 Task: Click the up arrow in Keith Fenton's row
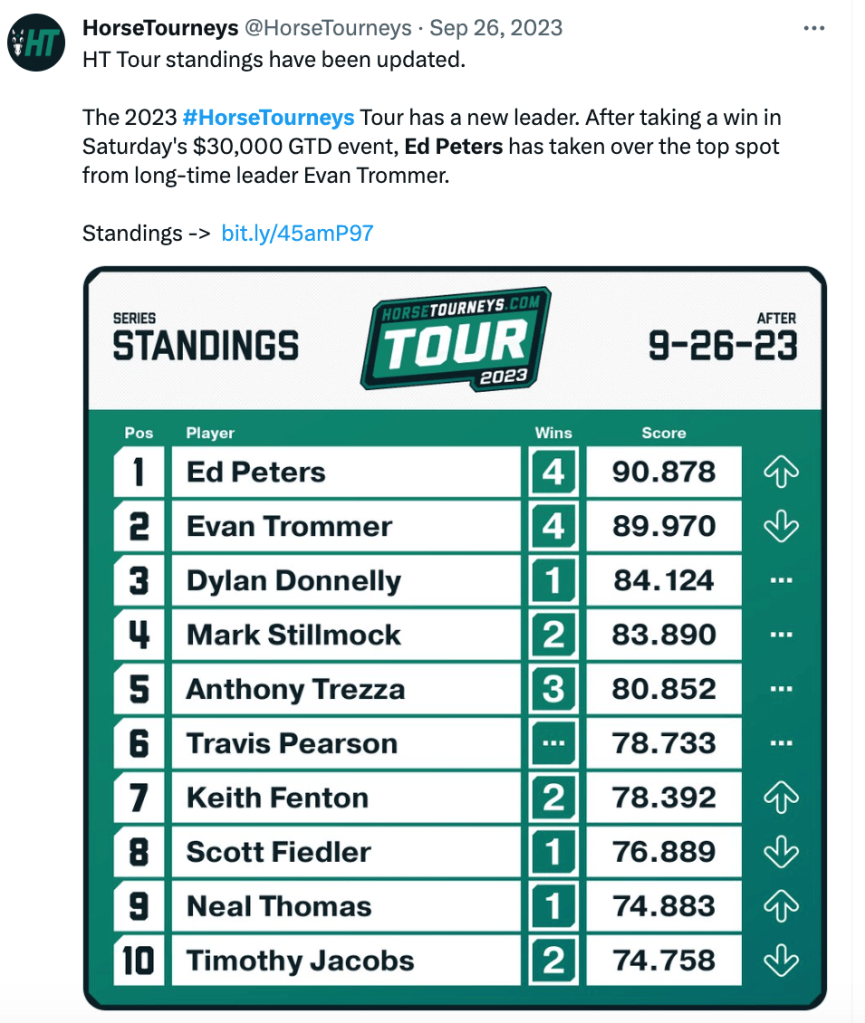781,797
